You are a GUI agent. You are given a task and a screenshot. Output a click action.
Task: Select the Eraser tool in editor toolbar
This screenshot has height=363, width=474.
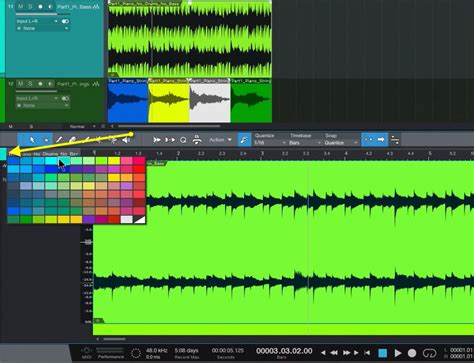coord(72,140)
